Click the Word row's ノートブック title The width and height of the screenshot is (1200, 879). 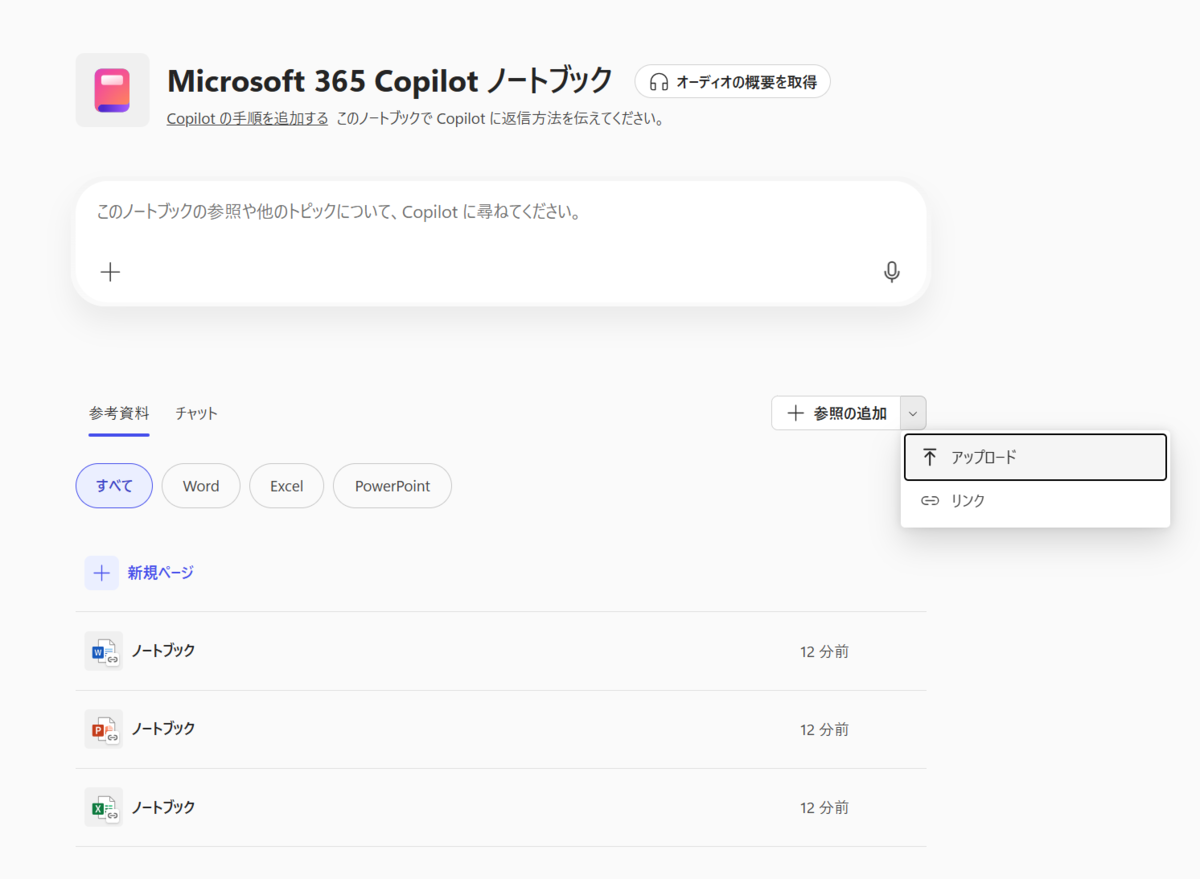click(x=163, y=651)
